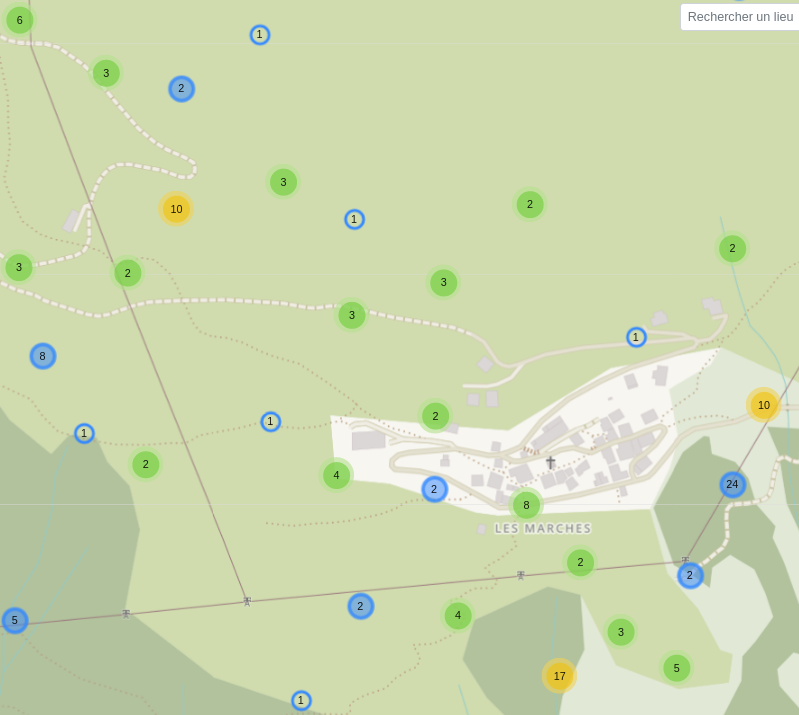This screenshot has height=715, width=799.
Task: Expand the green 6 cluster marker
Action: click(x=19, y=20)
